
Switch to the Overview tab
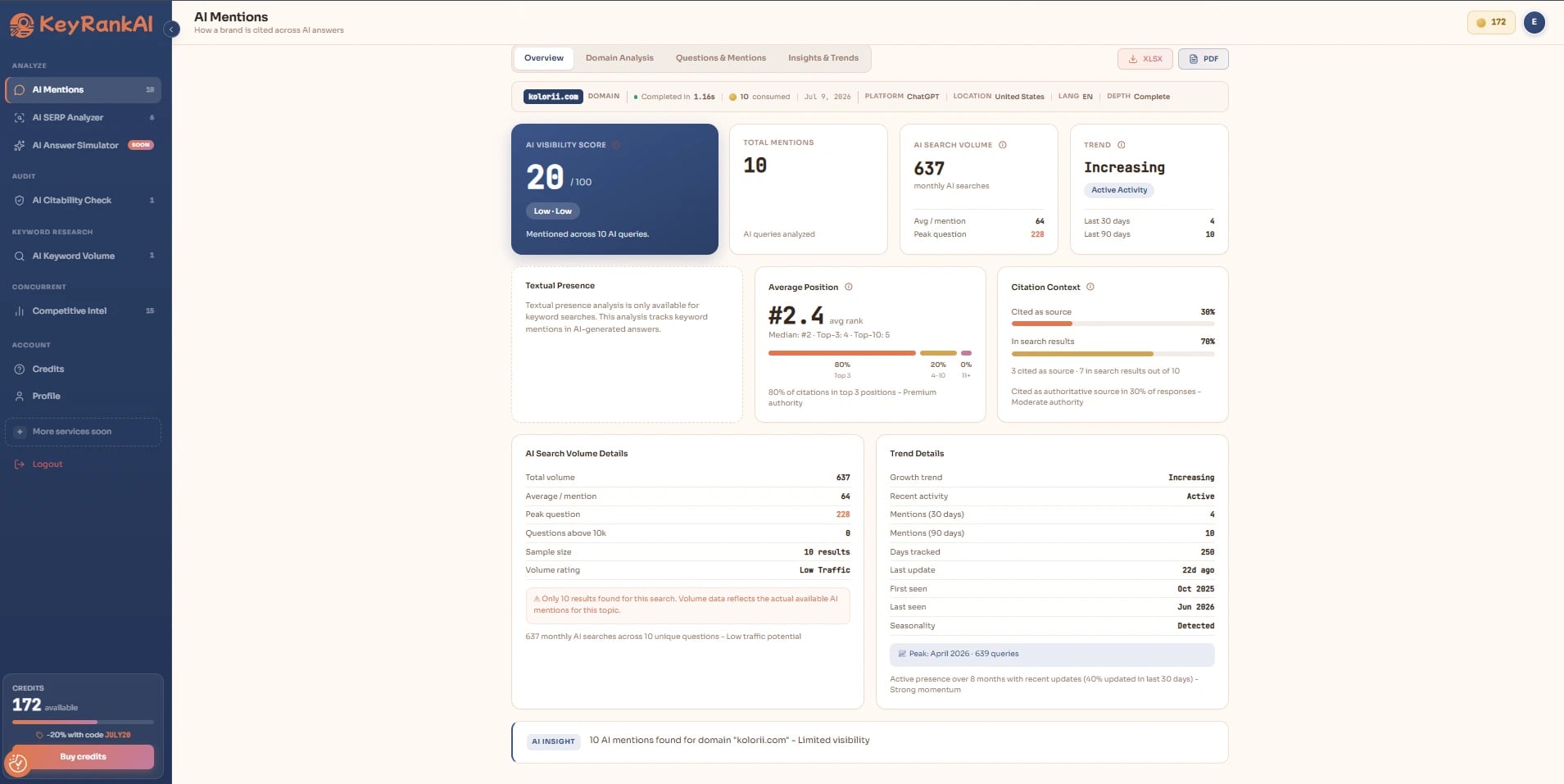(544, 58)
